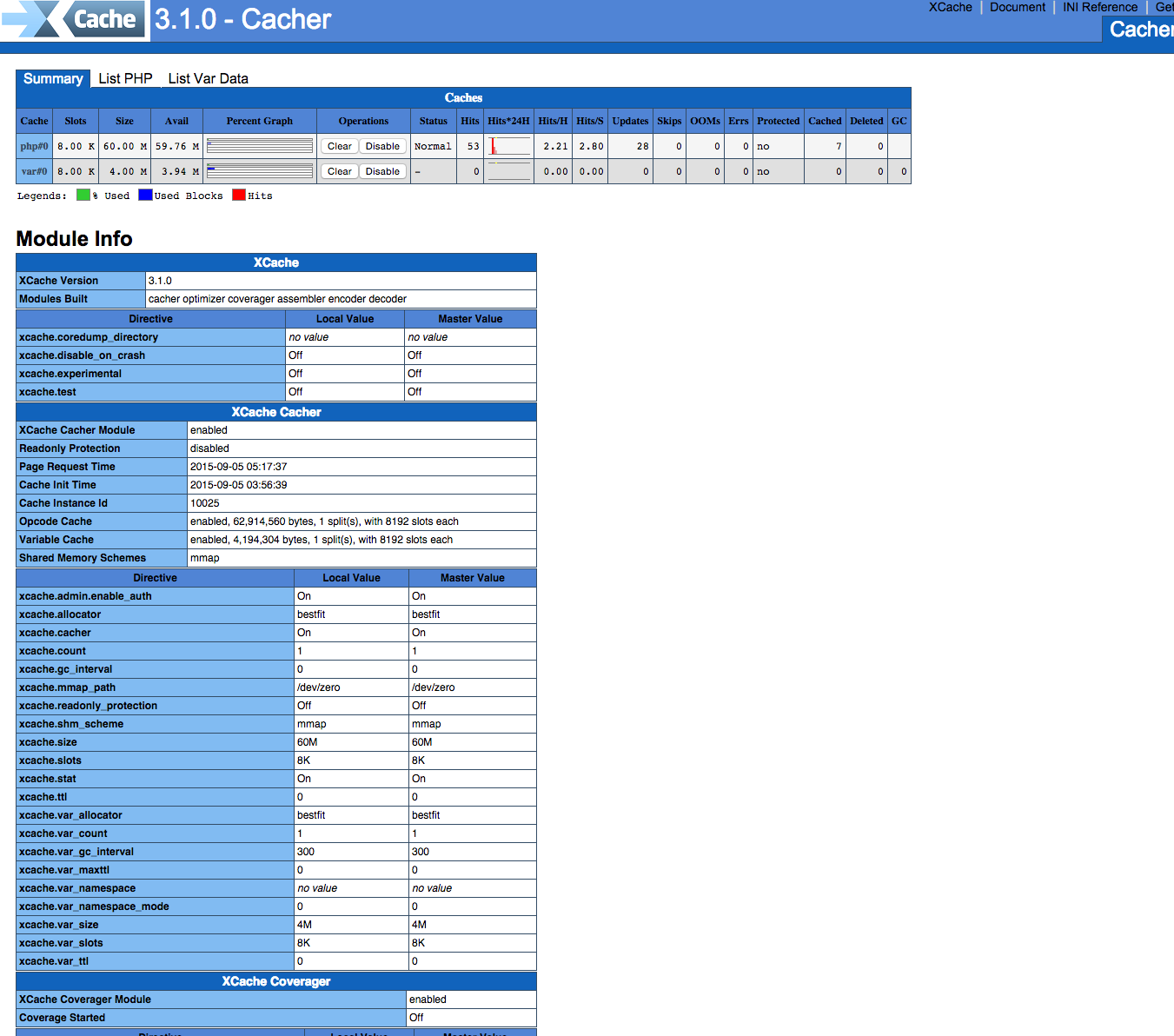Select the var#0 cache row label
This screenshot has height=1036, width=1174.
35,171
